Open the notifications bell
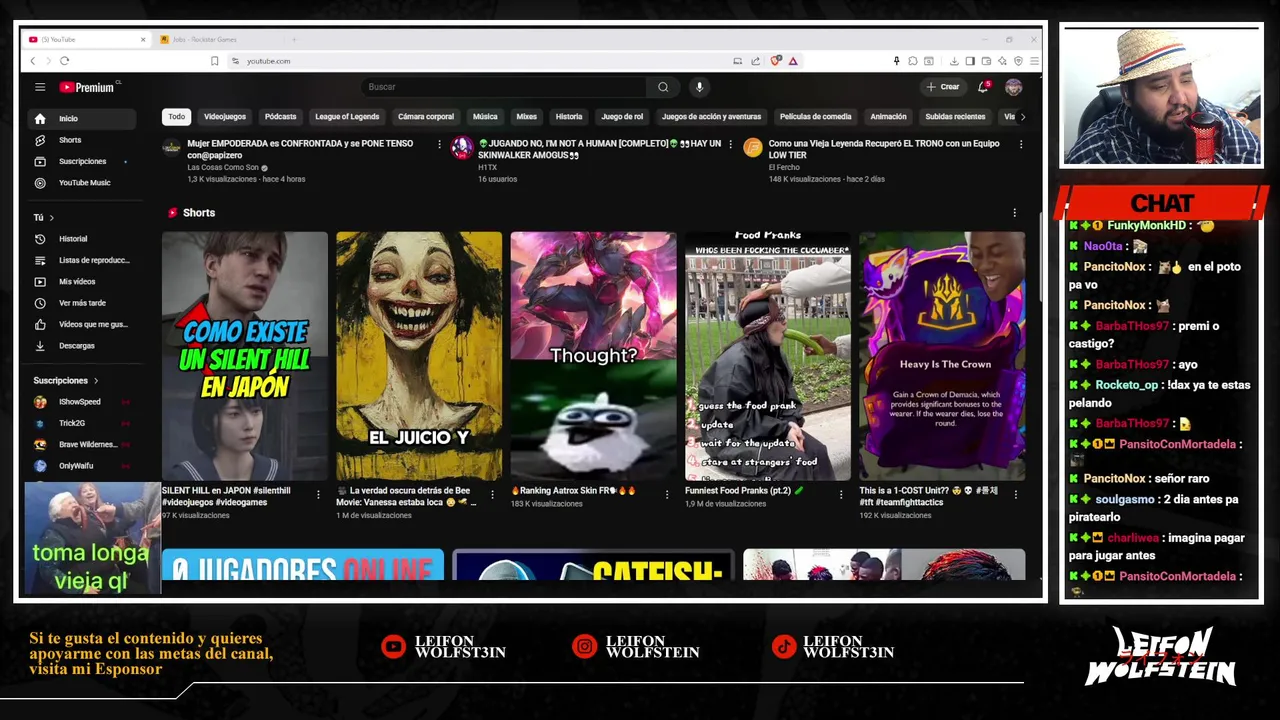This screenshot has height=720, width=1280. (x=983, y=87)
